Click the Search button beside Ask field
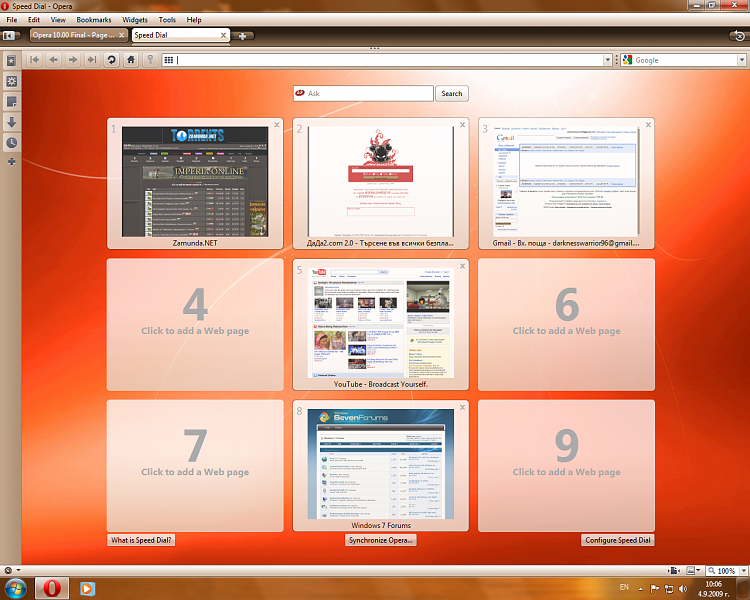 [x=452, y=93]
